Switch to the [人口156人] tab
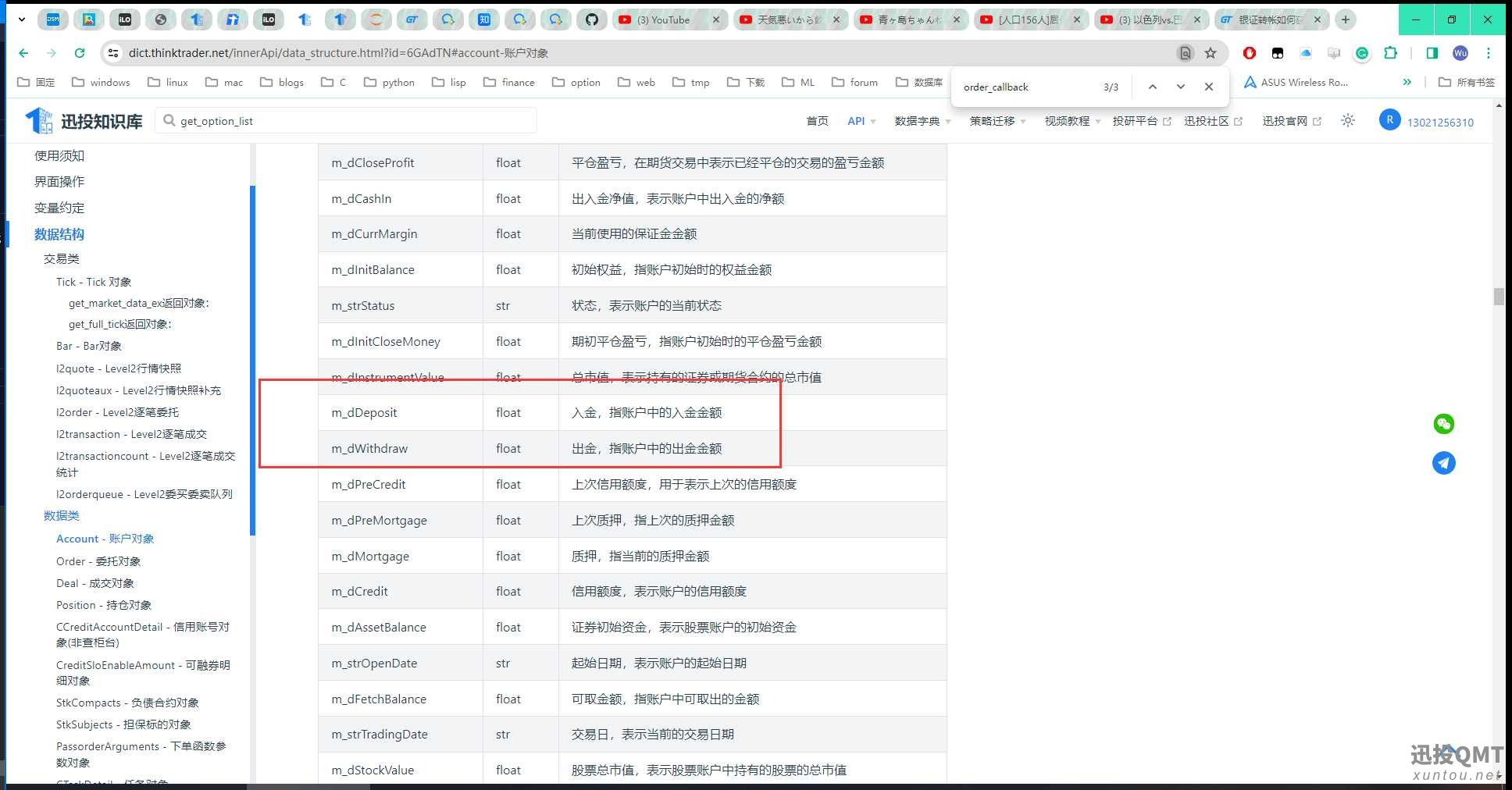Screen dimensions: 1512x790 tap(1030, 20)
